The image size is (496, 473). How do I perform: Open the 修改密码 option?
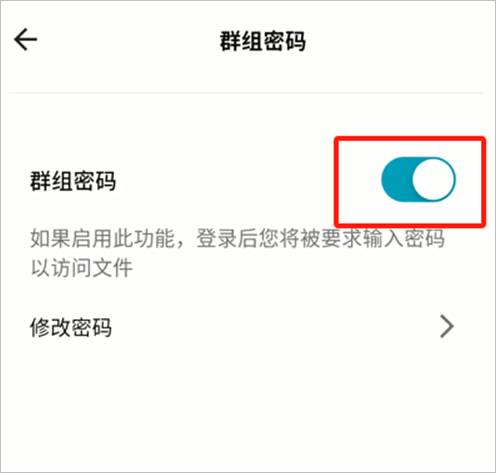click(248, 327)
